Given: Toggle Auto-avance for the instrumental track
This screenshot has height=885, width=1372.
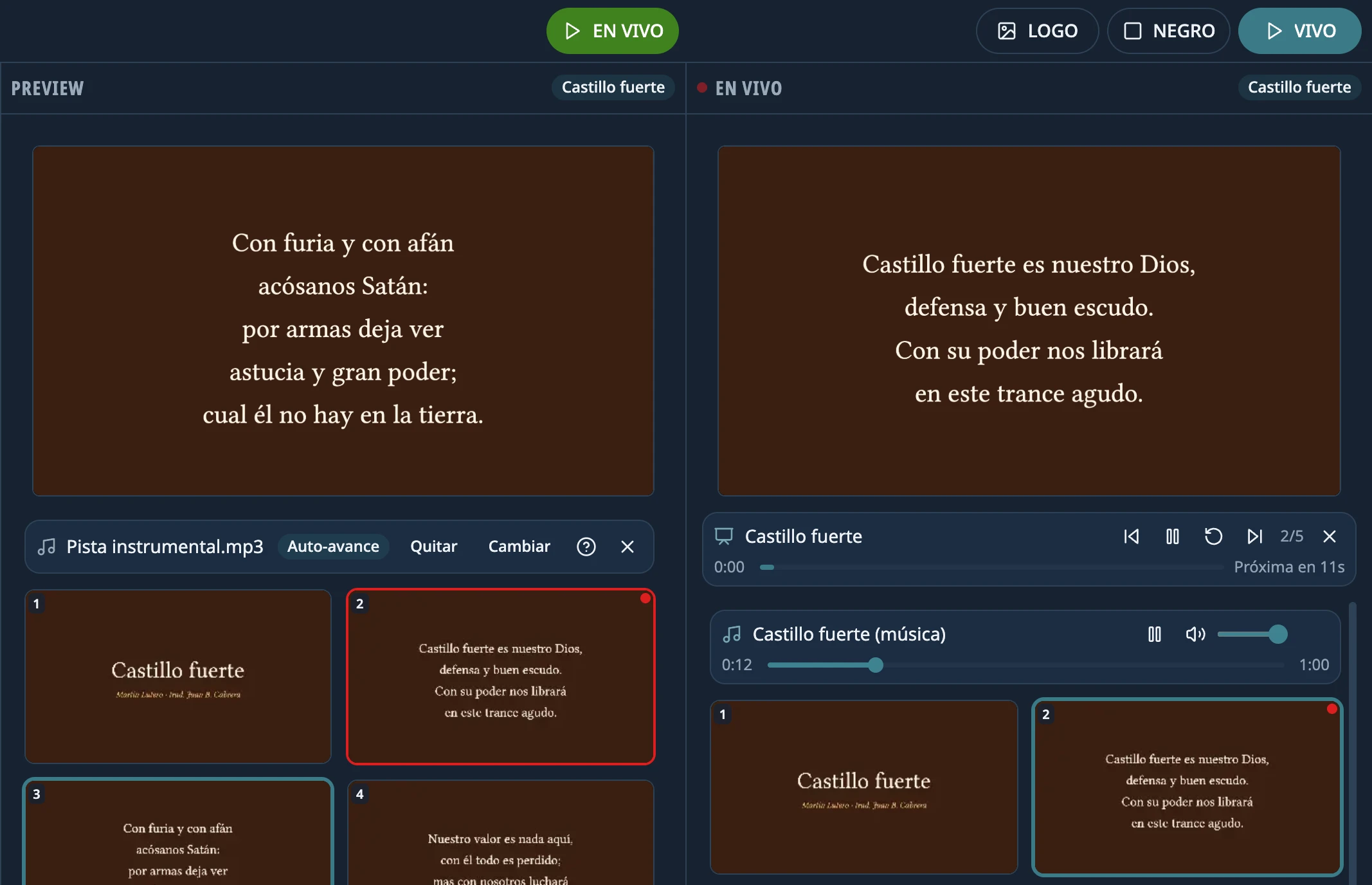Looking at the screenshot, I should click(x=333, y=547).
